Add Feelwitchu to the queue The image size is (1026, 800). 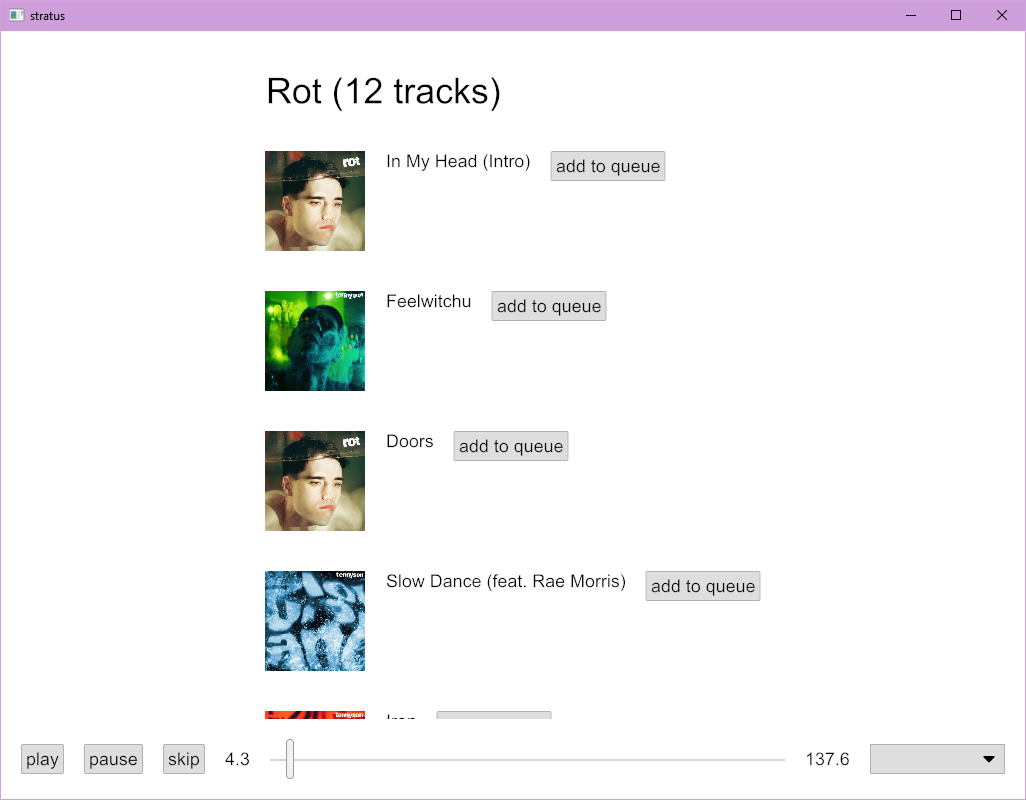click(x=549, y=306)
